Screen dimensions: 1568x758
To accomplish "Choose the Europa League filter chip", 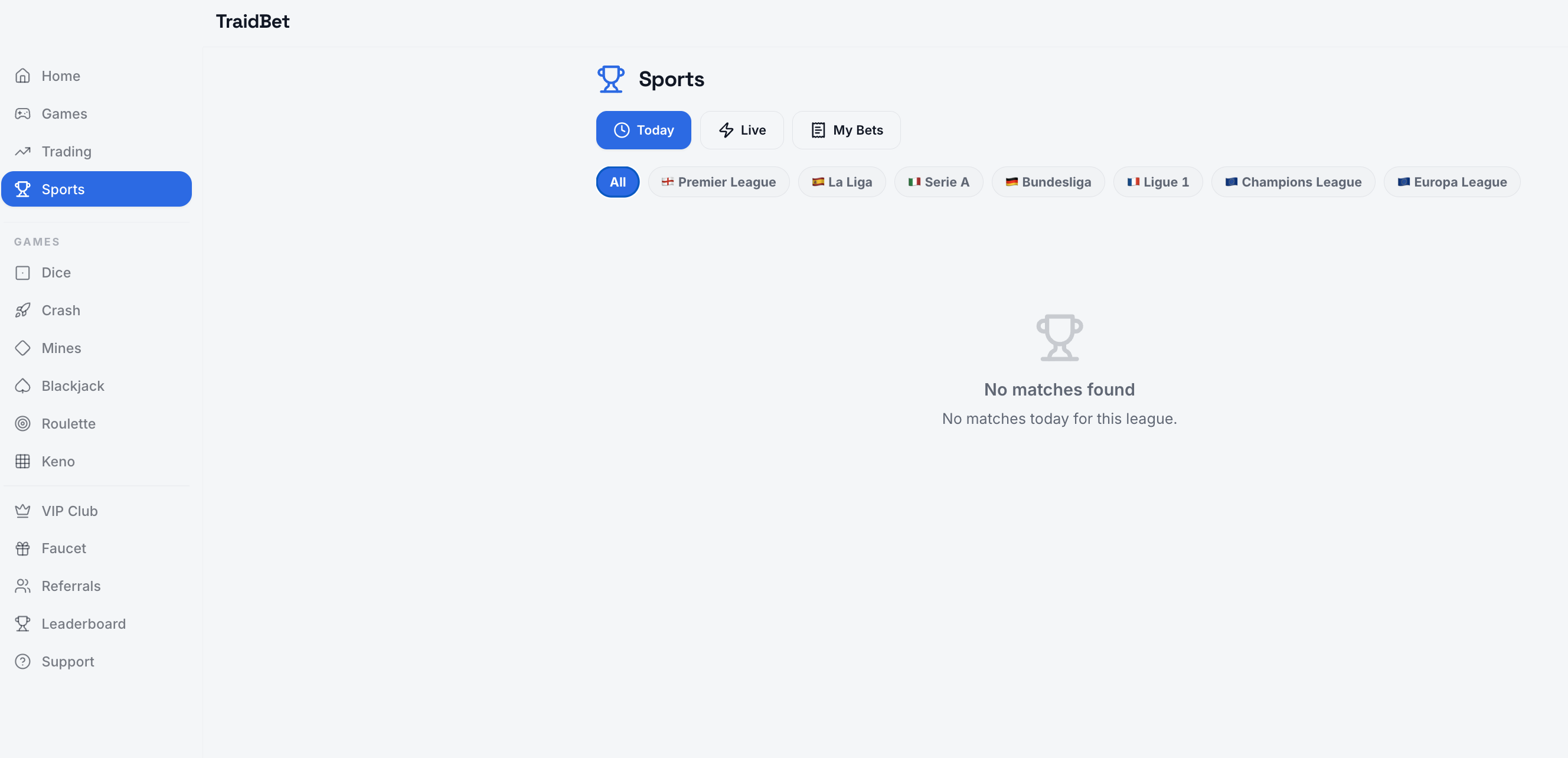I will (x=1451, y=182).
